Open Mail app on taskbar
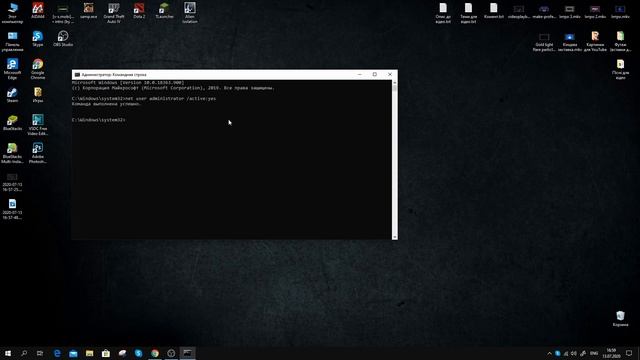This screenshot has width=640, height=360. [x=73, y=353]
